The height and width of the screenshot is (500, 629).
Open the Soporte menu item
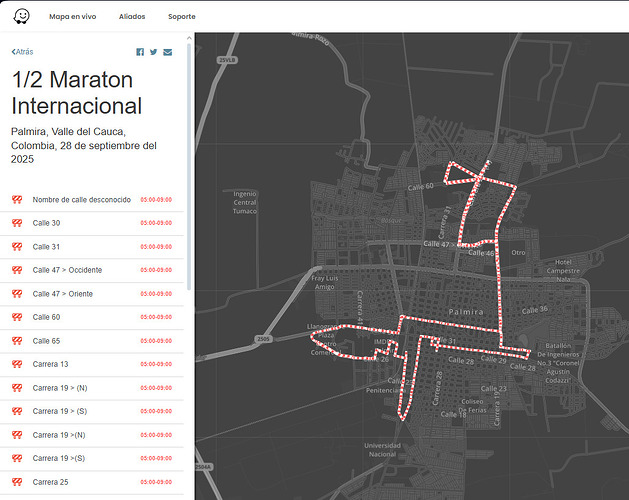pos(182,17)
